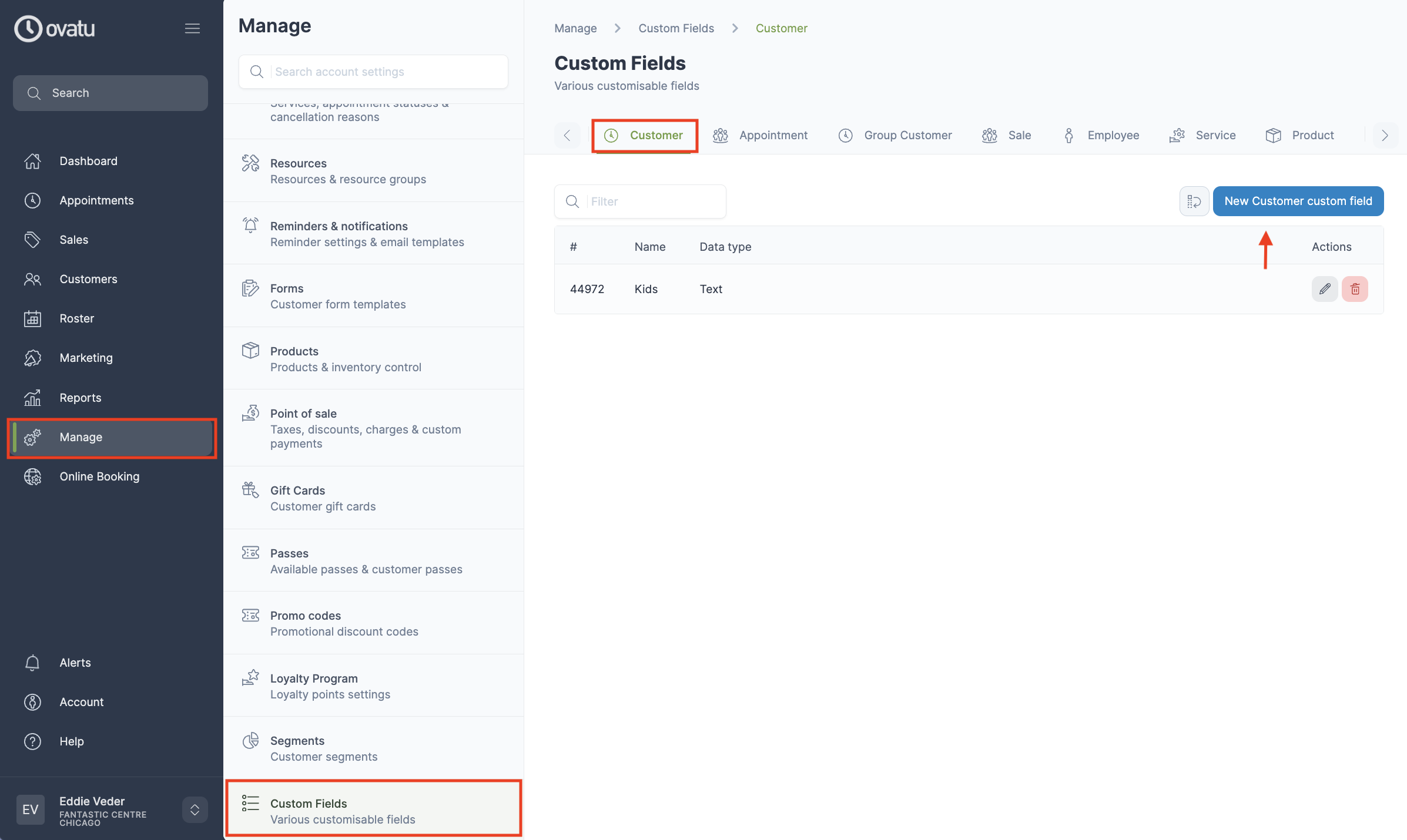Click the New Customer custom field button
The image size is (1407, 840).
point(1298,201)
